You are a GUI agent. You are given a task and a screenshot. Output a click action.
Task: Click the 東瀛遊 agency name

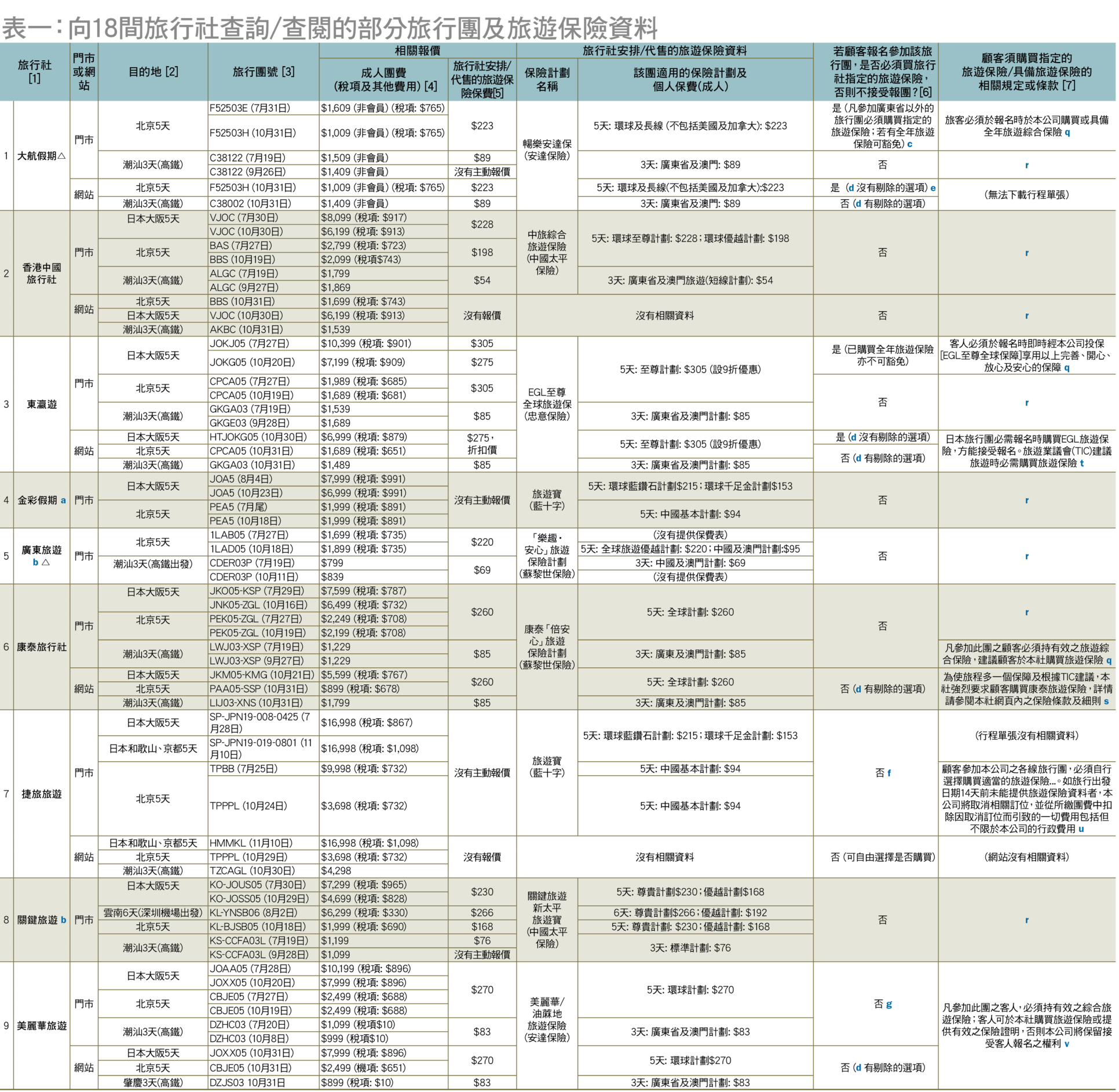coord(42,404)
